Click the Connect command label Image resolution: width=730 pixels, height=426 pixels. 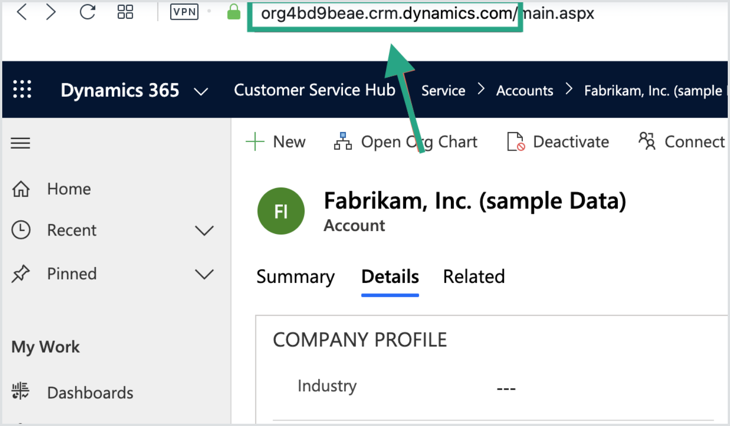tap(694, 142)
